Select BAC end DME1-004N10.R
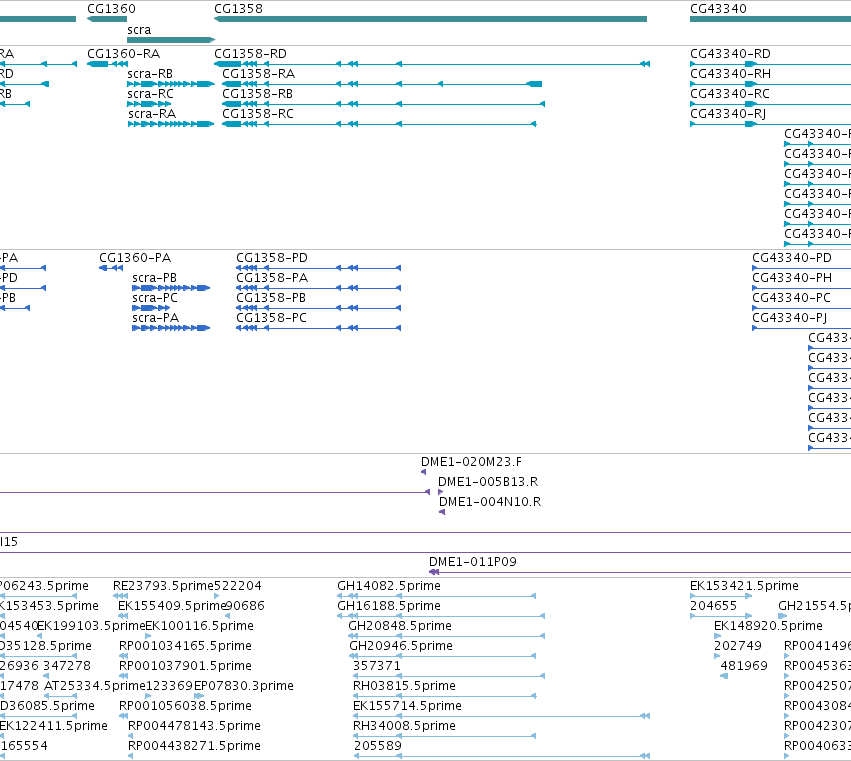The width and height of the screenshot is (851, 761). (x=490, y=502)
